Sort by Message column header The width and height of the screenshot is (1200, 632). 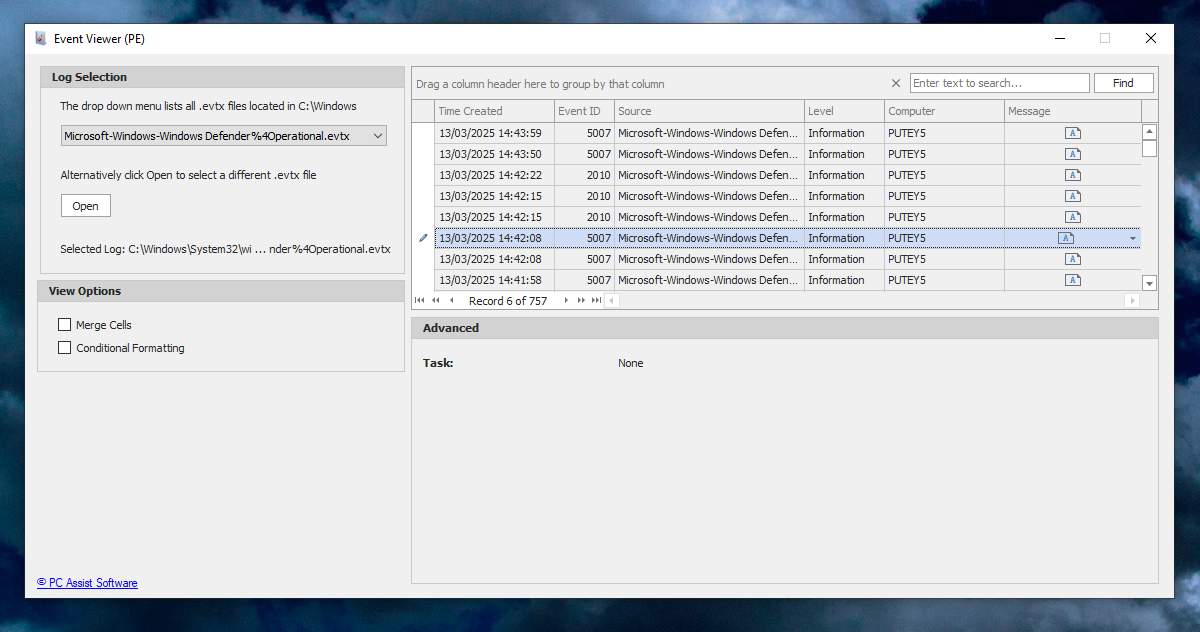pyautogui.click(x=1073, y=111)
